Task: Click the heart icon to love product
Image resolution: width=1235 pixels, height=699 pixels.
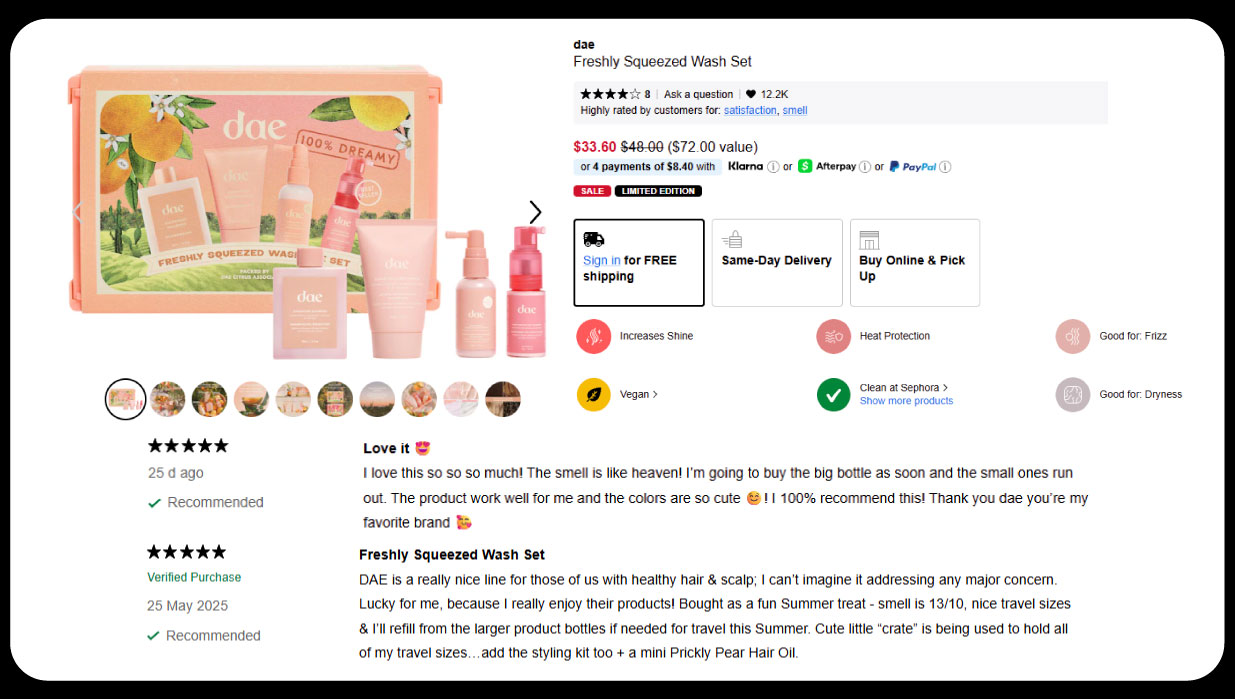Action: click(x=751, y=94)
